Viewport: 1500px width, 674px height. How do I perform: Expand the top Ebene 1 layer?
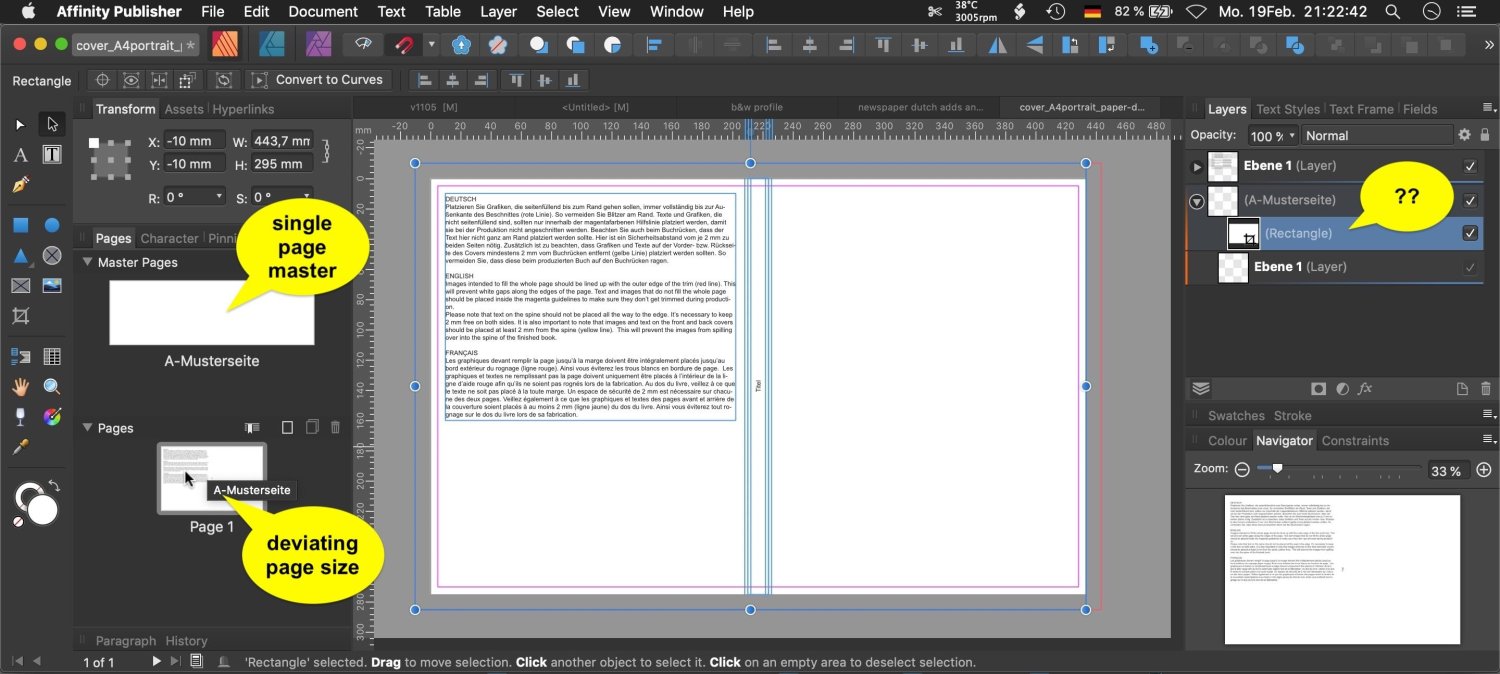(x=1197, y=166)
